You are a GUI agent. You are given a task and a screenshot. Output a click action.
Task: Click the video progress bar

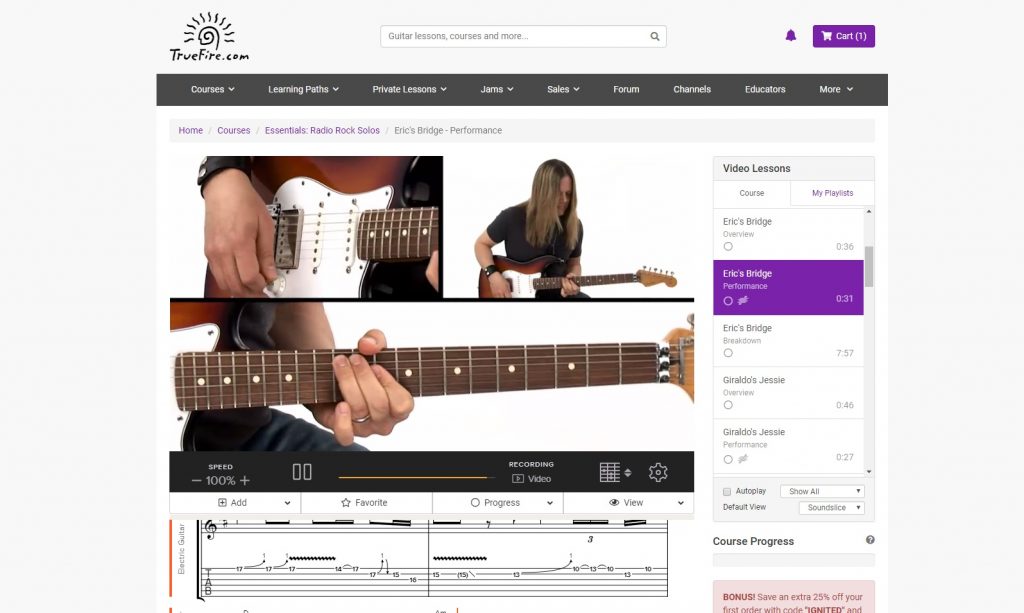tap(417, 477)
